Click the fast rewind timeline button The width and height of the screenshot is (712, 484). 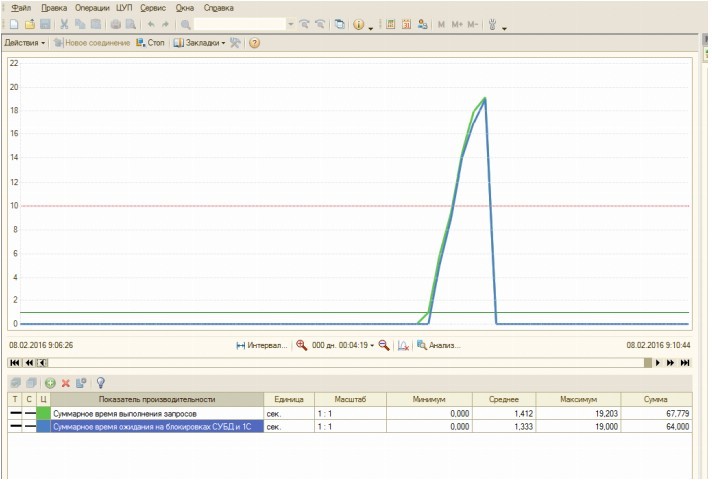[x=29, y=363]
